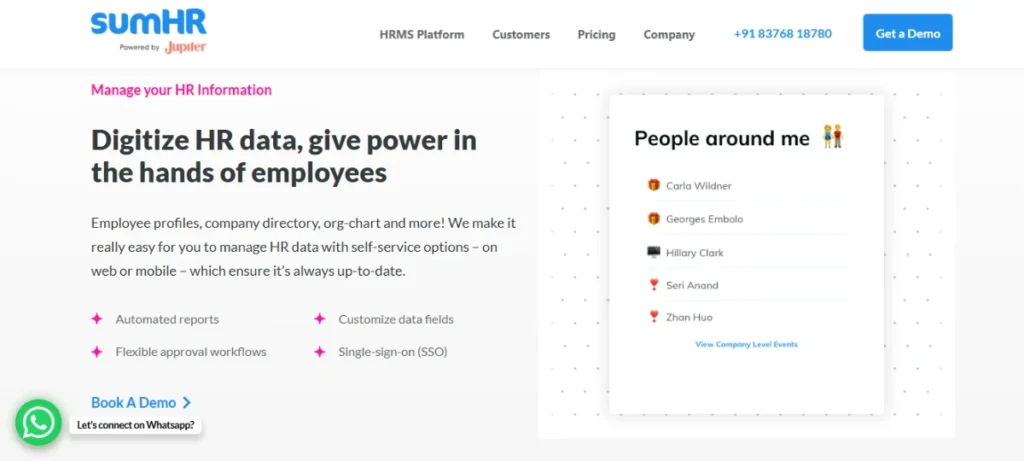This screenshot has height=461, width=1024.
Task: Click pin icon beside Zhan Huo
Action: 654,318
